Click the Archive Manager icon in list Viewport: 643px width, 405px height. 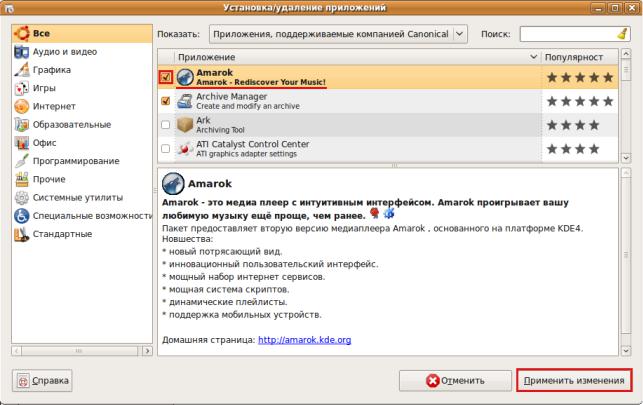click(x=185, y=101)
